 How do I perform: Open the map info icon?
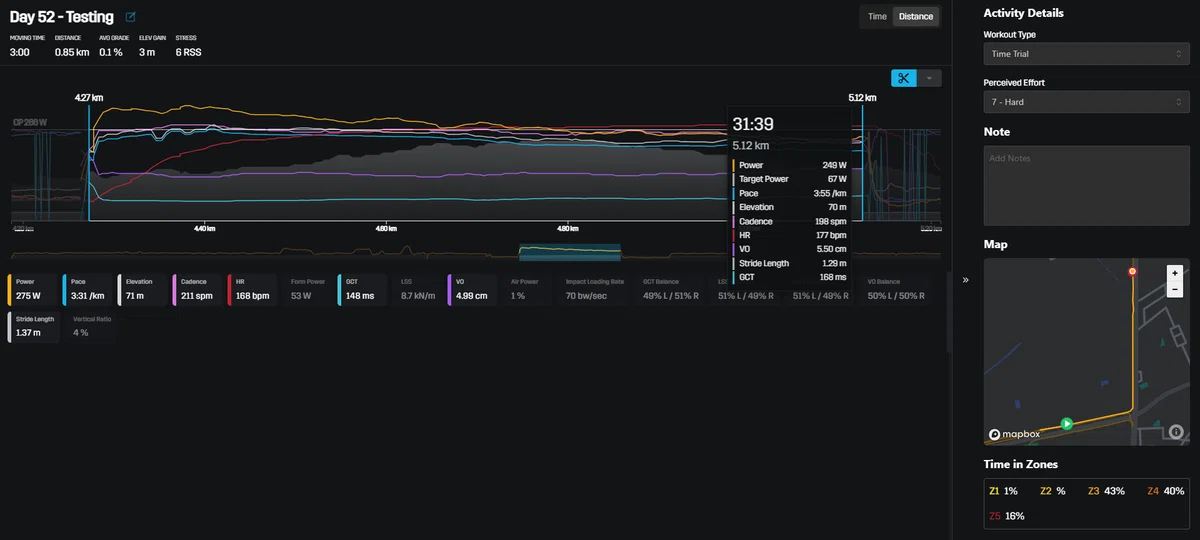(1176, 432)
